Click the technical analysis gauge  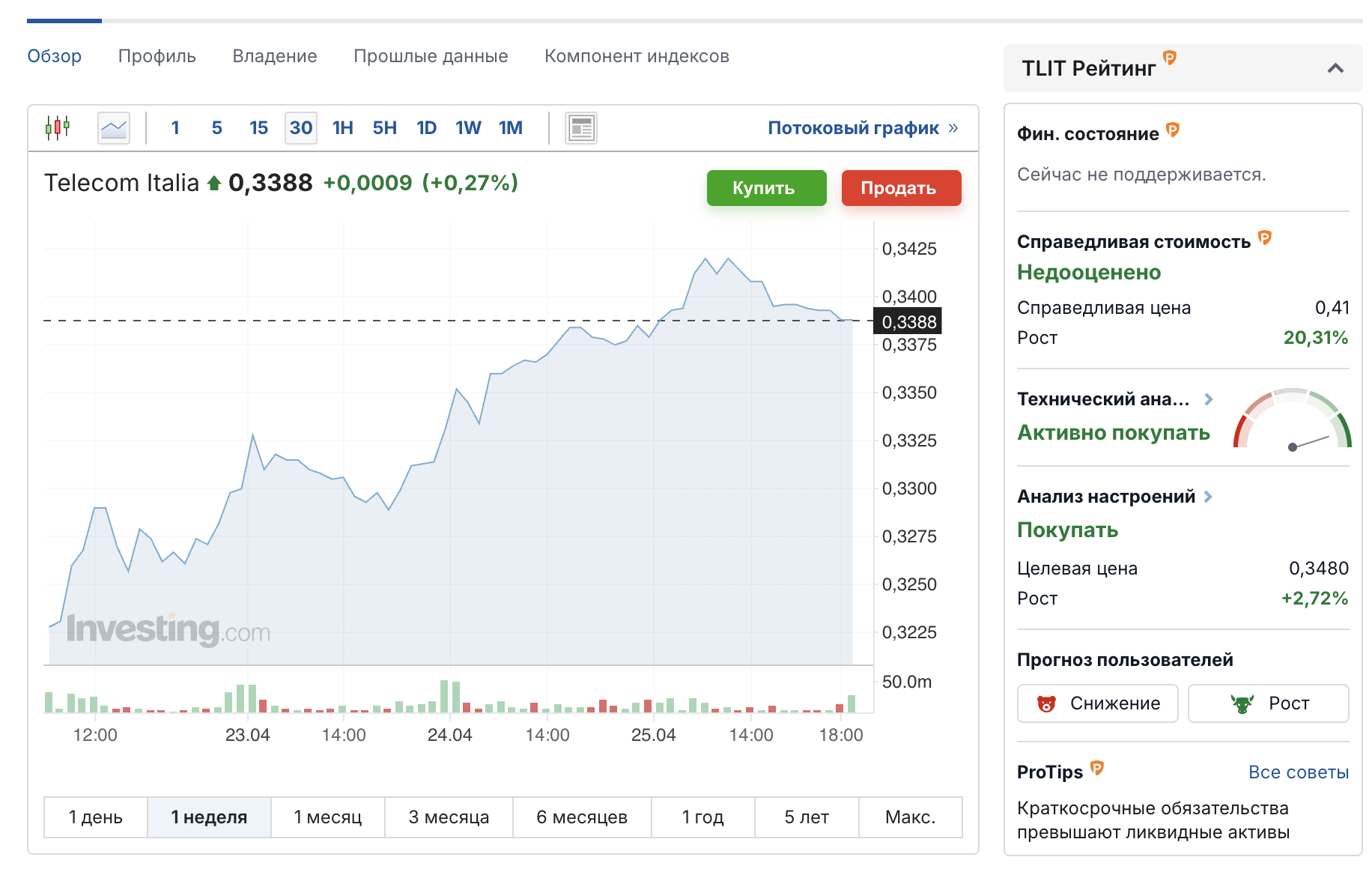(1293, 419)
